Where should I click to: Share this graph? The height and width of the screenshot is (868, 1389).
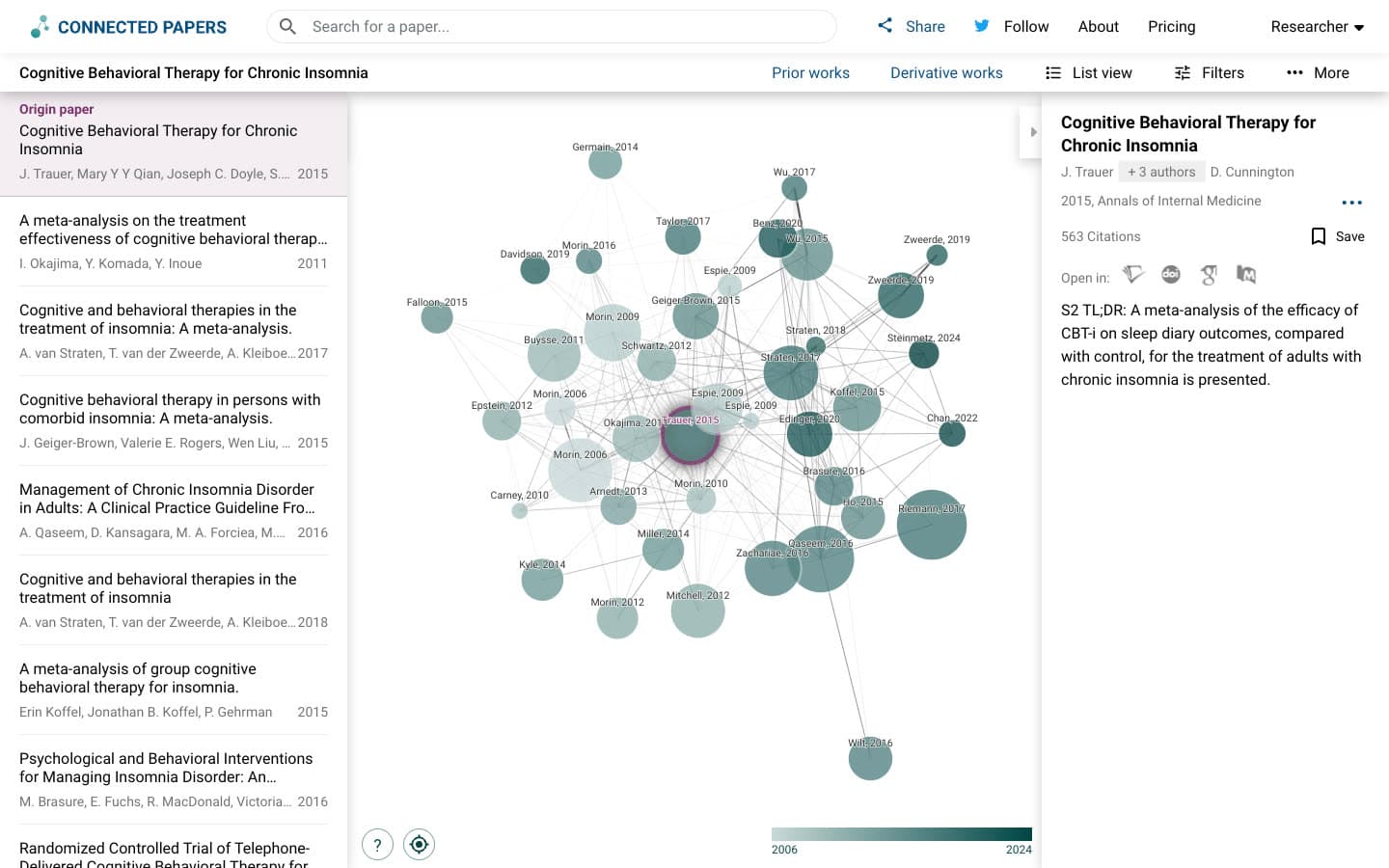911,27
